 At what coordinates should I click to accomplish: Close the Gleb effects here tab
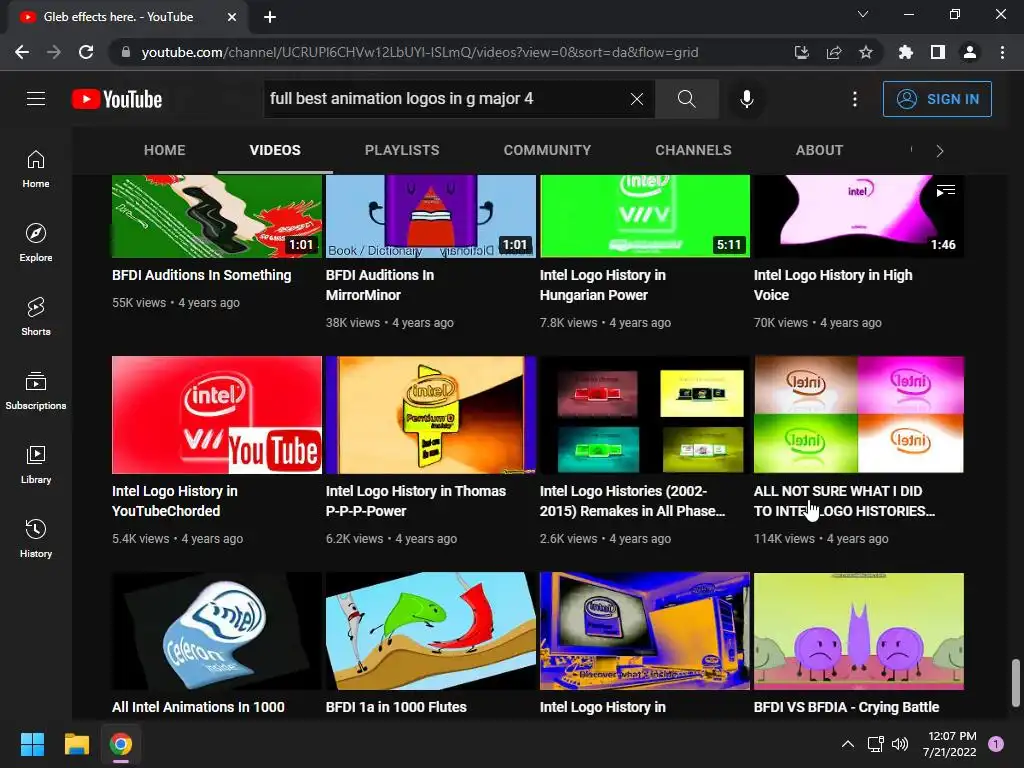pos(232,17)
